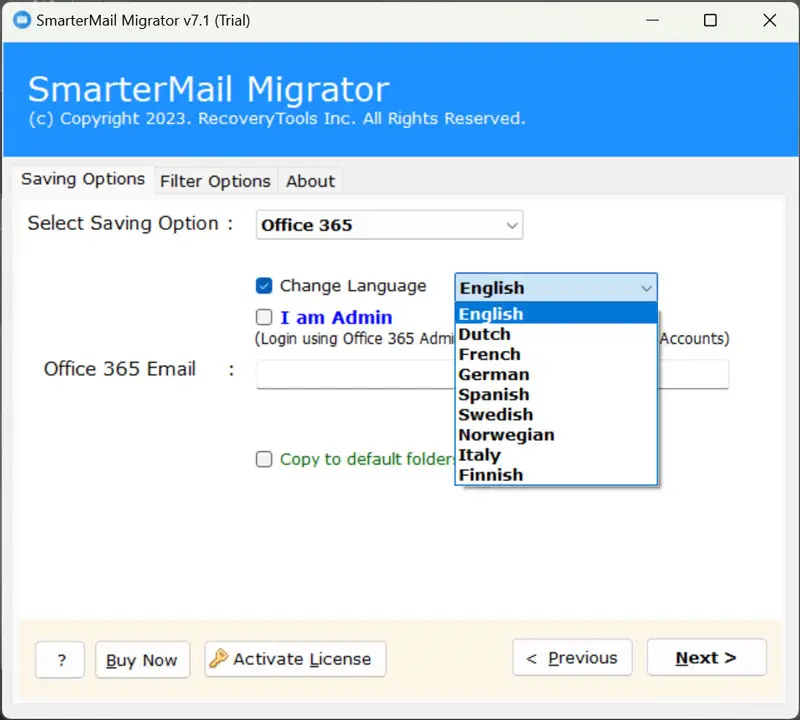Pick Finnish in the language list
This screenshot has width=800, height=720.
coord(491,474)
